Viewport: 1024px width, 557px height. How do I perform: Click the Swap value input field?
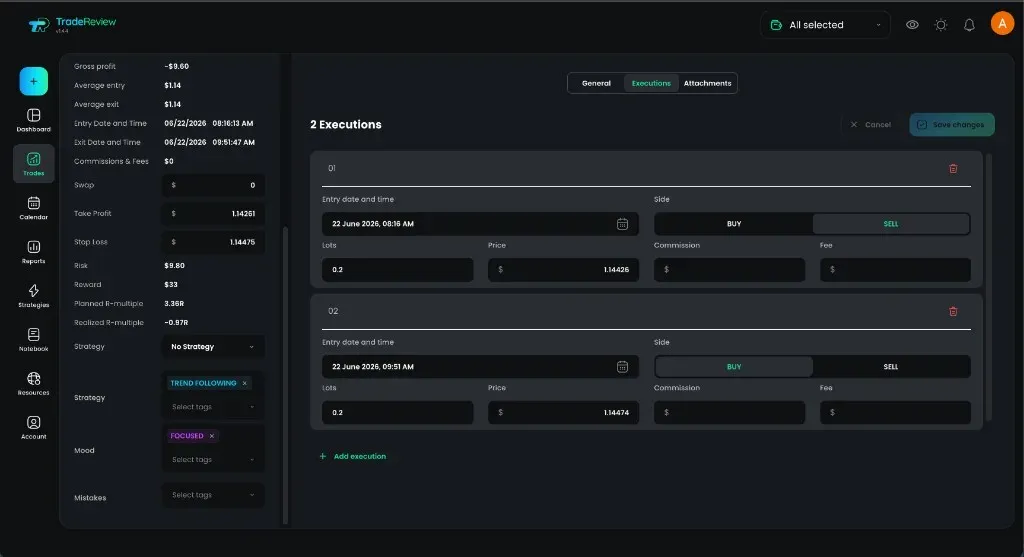[x=213, y=185]
